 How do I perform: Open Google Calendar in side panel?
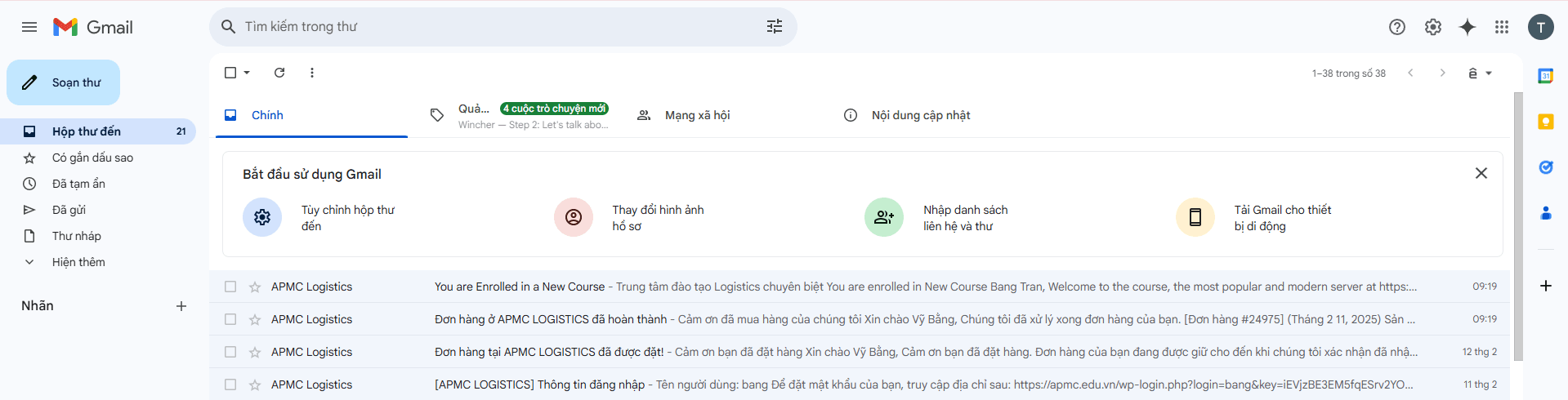tap(1545, 76)
